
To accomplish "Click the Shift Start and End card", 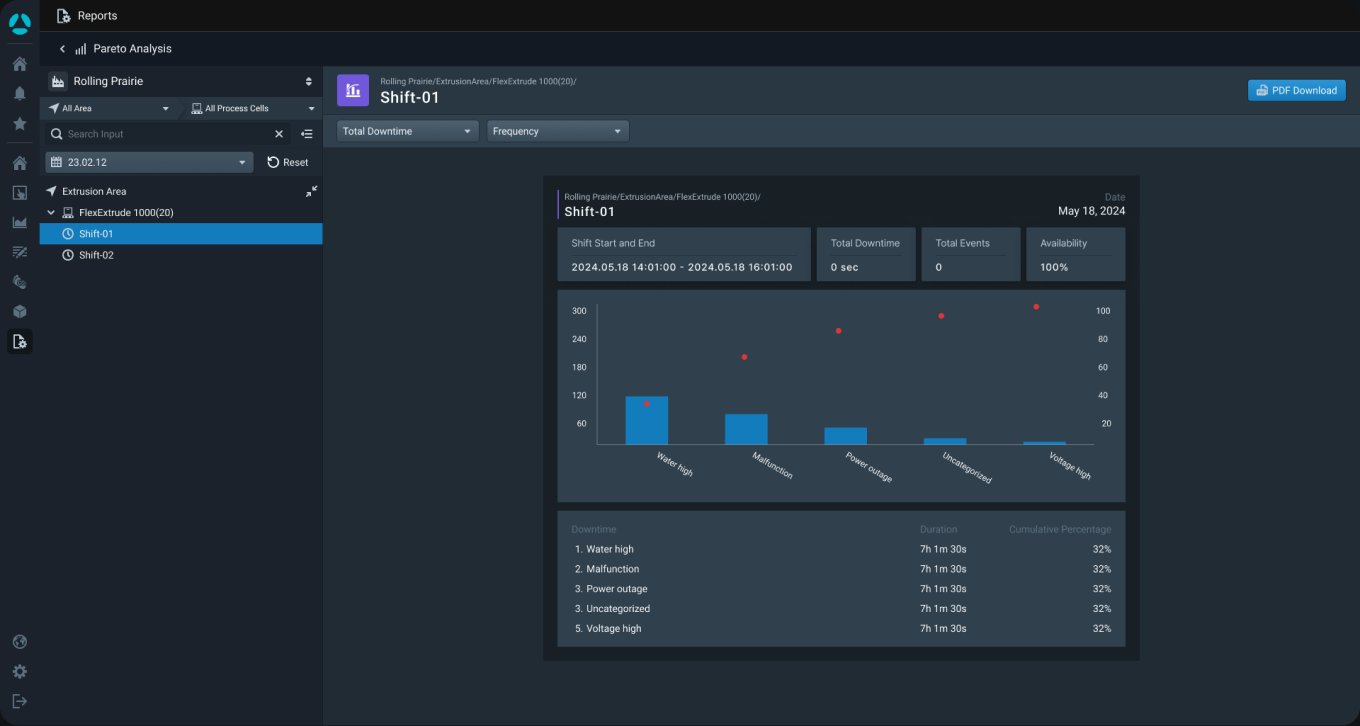I will point(684,255).
